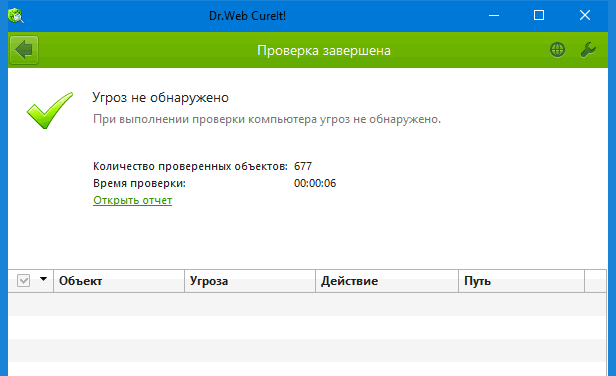Click the scanned objects count 677
This screenshot has height=376, width=616.
(303, 166)
